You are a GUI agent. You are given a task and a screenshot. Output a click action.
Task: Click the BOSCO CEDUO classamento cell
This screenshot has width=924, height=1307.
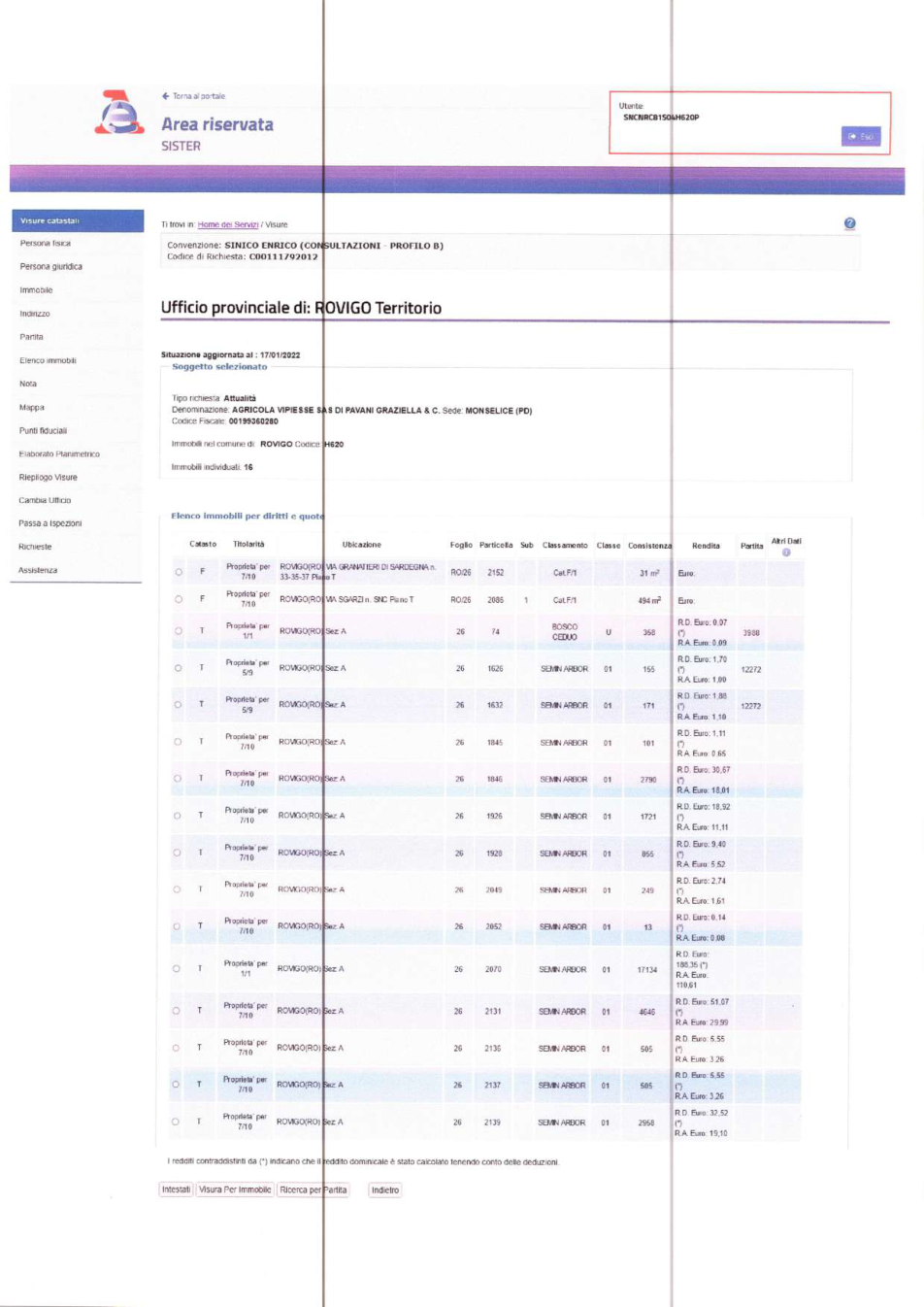click(565, 632)
